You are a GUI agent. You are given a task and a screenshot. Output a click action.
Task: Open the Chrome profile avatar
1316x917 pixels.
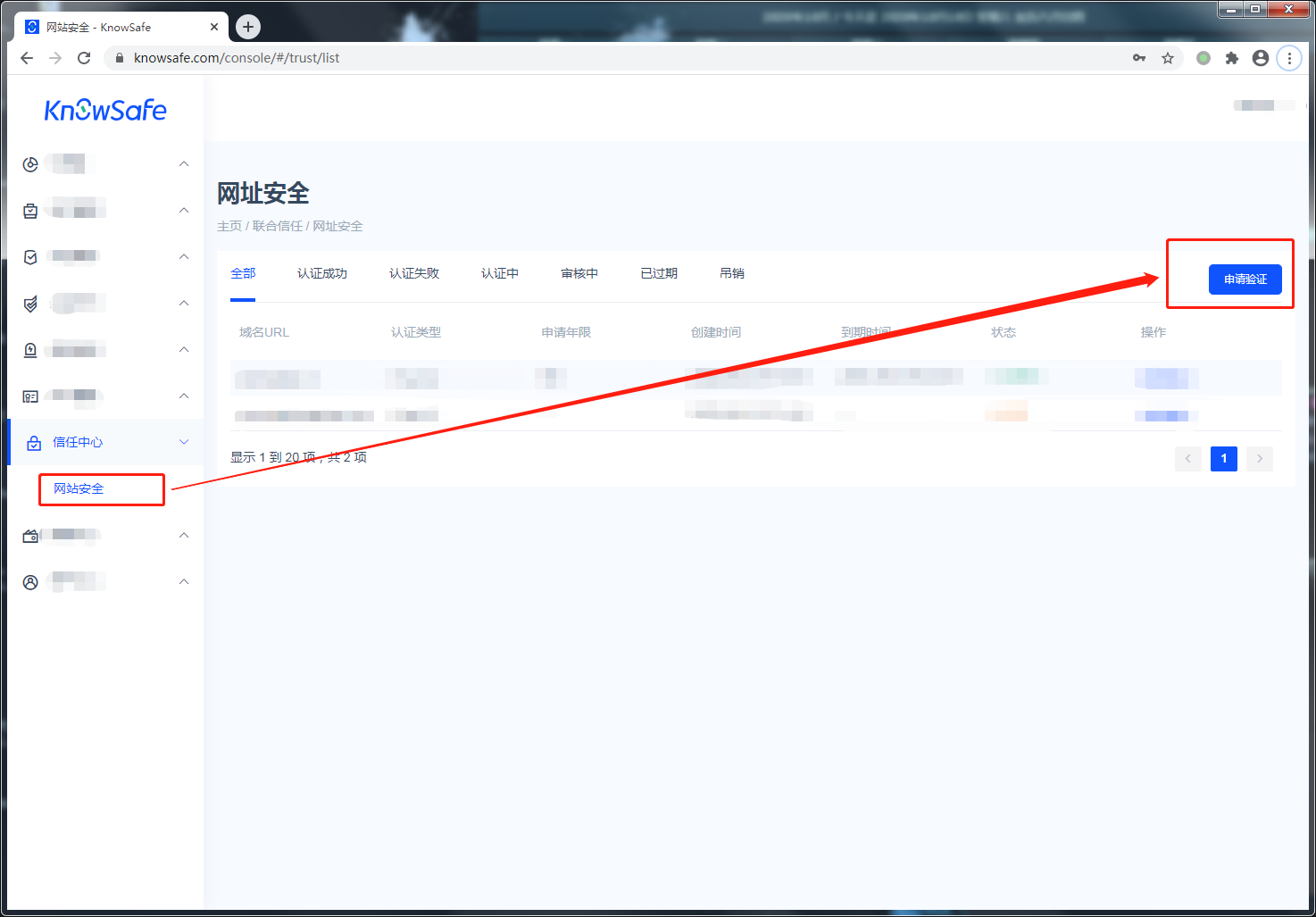[x=1261, y=58]
